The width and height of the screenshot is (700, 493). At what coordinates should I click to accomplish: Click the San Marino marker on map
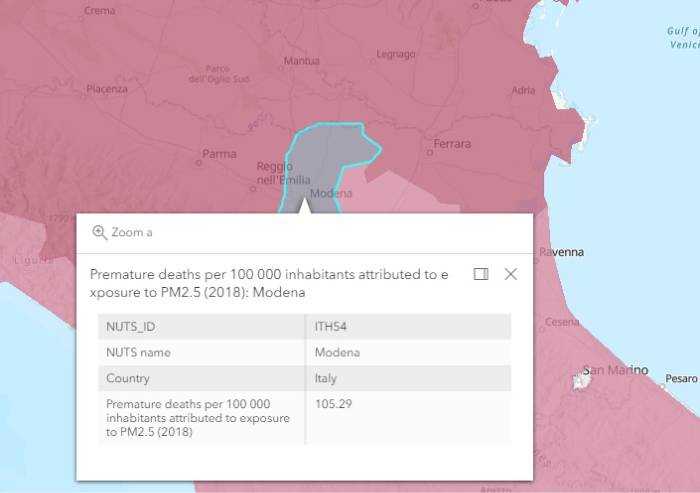[x=577, y=380]
